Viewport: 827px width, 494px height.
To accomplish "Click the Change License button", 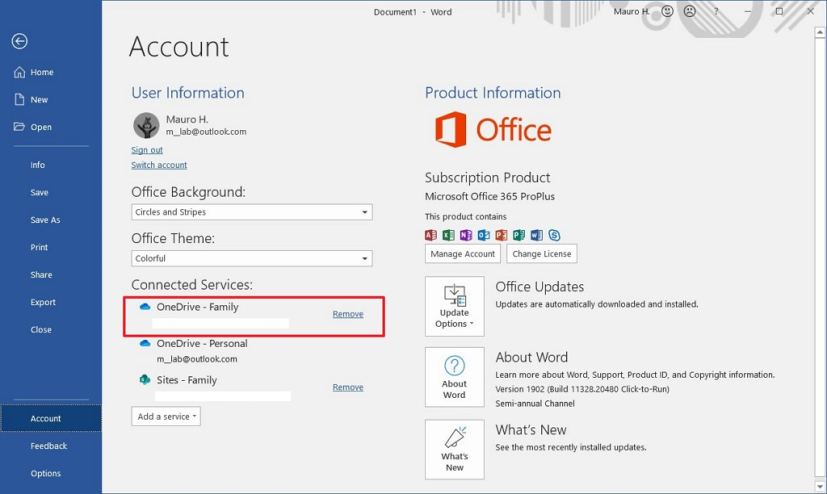I will (x=542, y=254).
